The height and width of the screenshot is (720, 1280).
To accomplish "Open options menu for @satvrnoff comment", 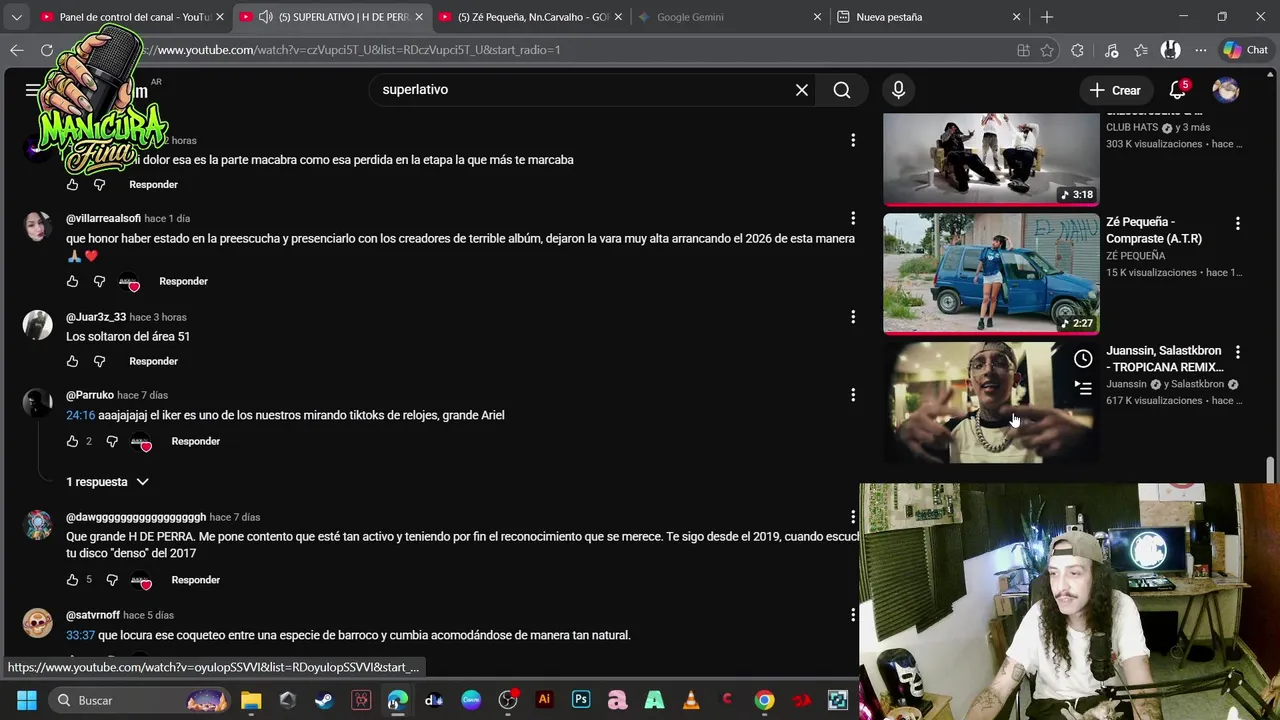I will [853, 615].
